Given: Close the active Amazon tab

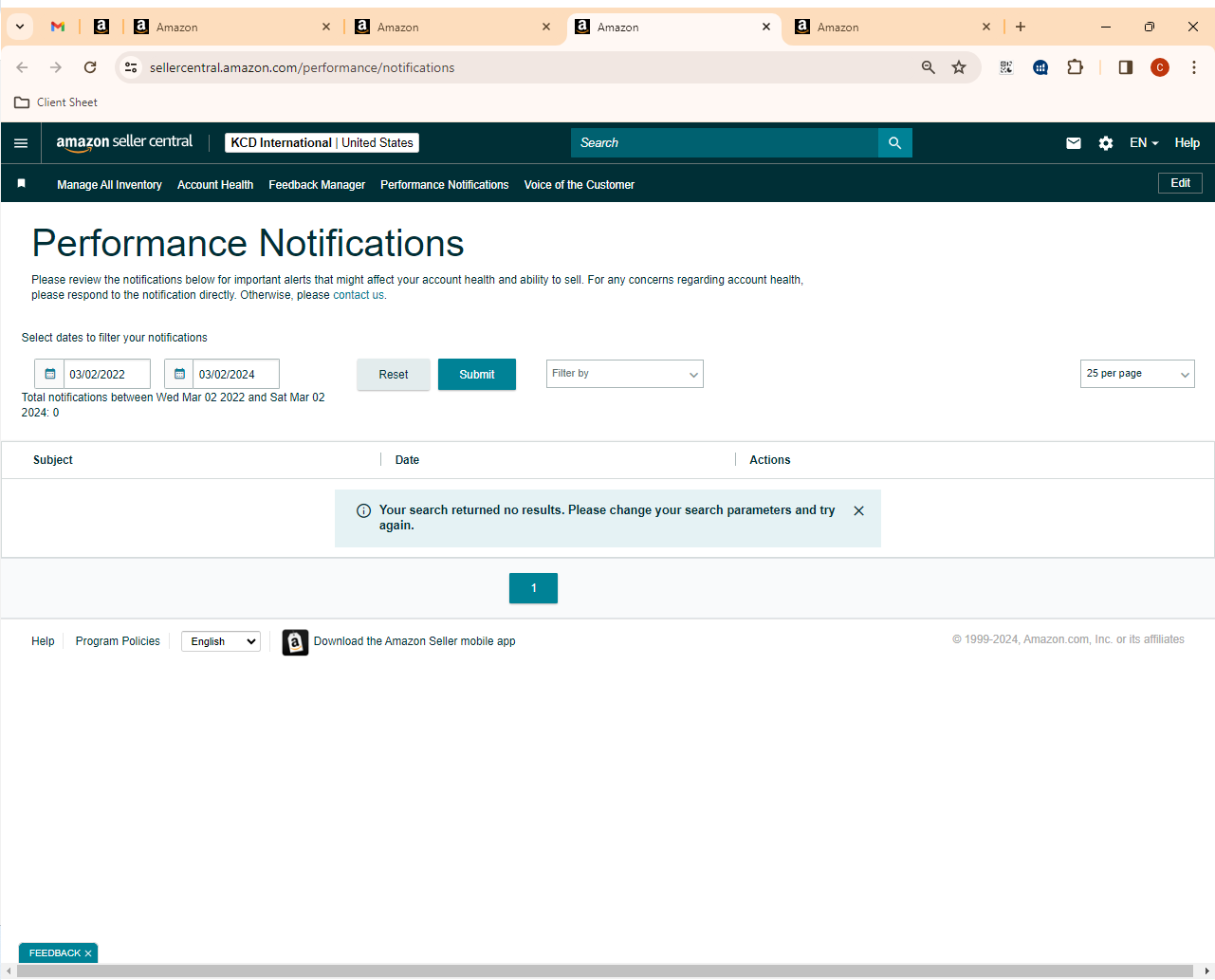Looking at the screenshot, I should [766, 27].
